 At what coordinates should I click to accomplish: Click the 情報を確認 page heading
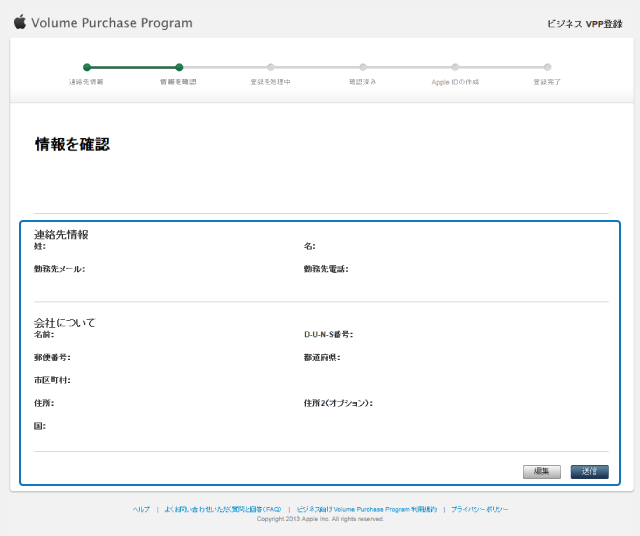[x=72, y=144]
